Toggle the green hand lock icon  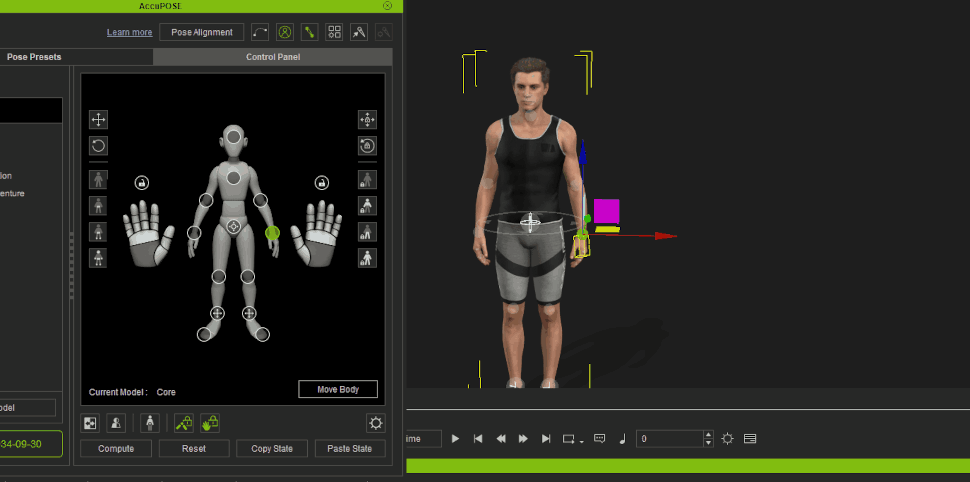coord(210,423)
